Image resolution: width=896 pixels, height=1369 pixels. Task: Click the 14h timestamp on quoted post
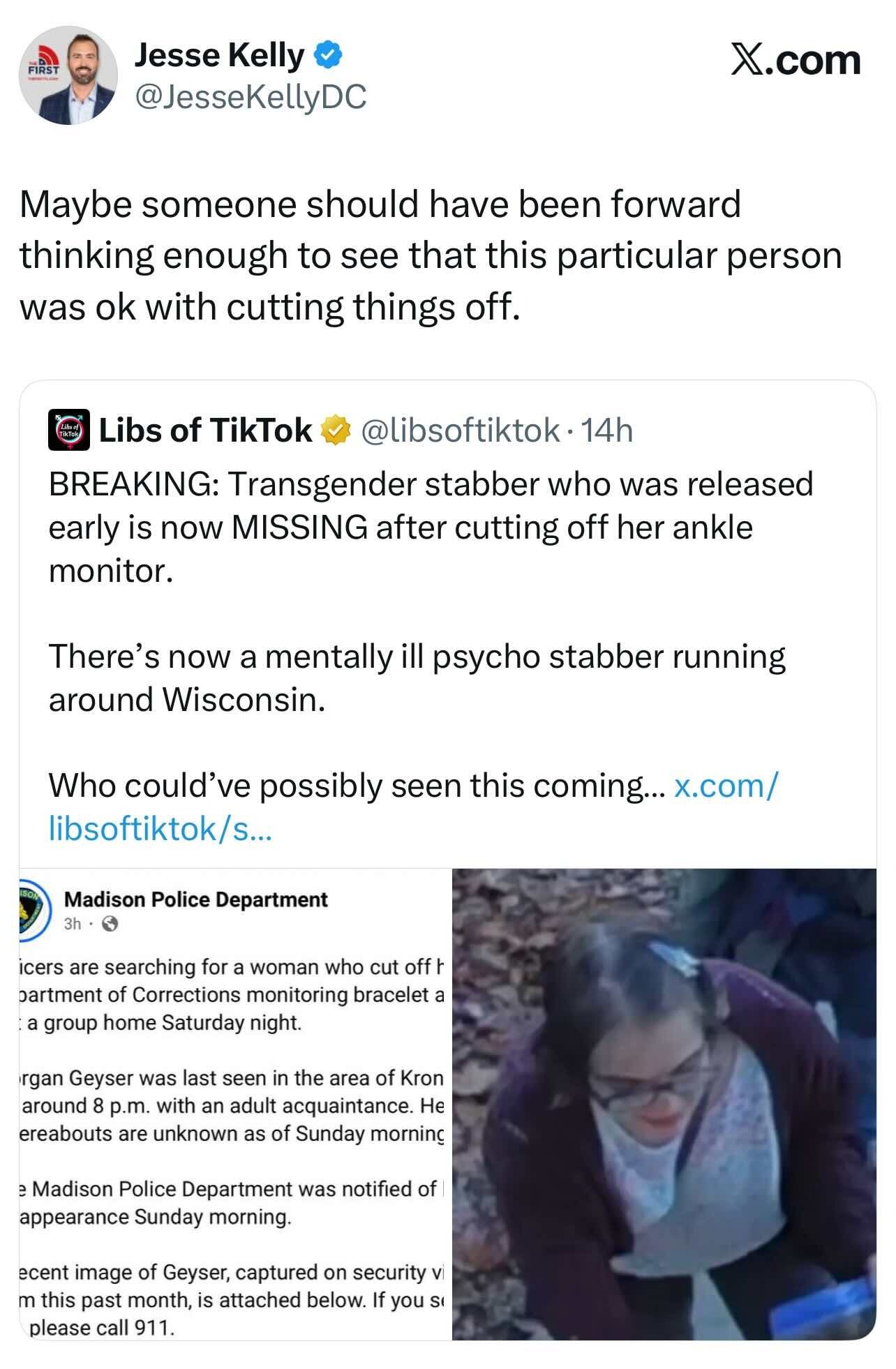tap(607, 431)
